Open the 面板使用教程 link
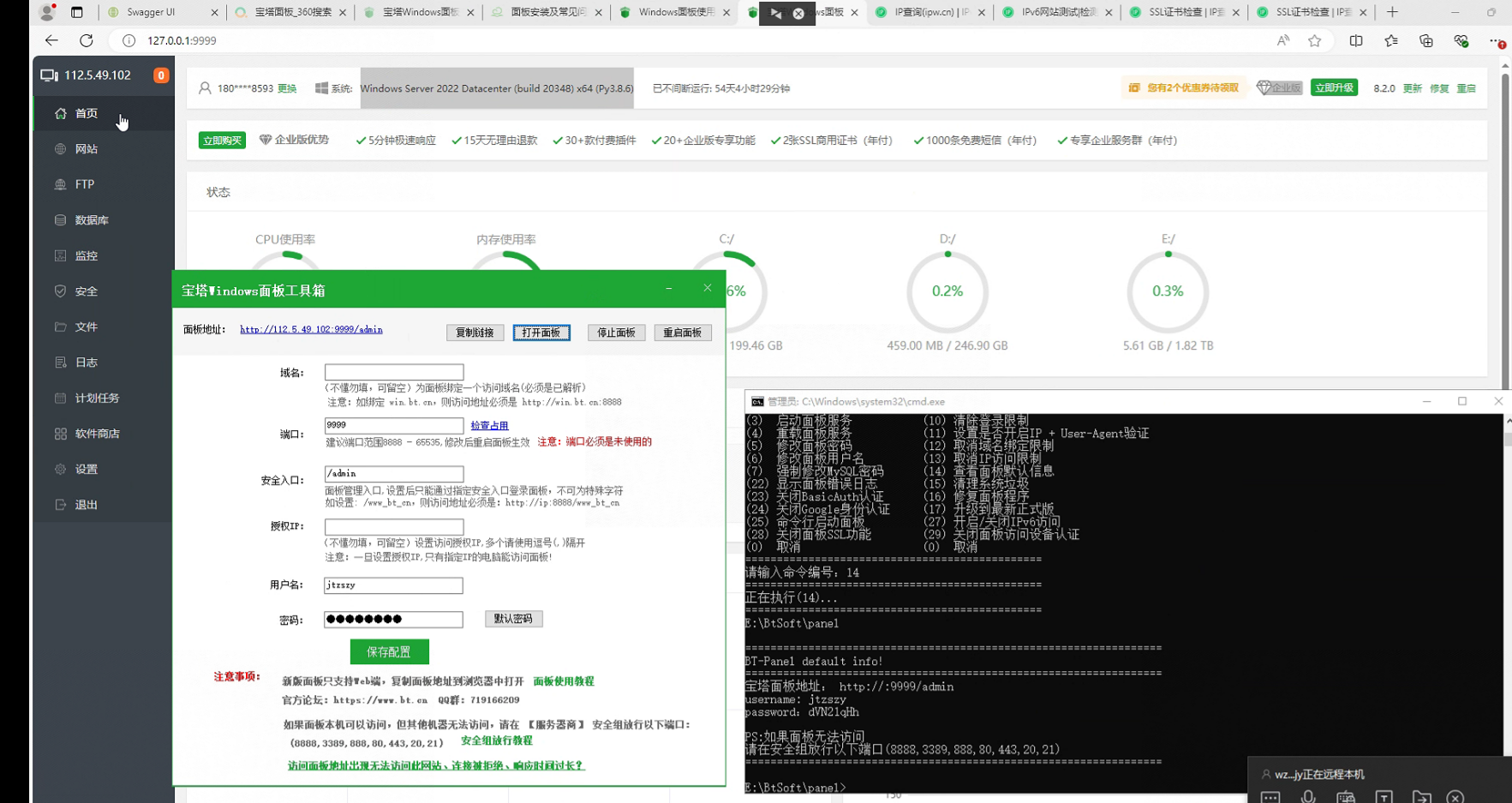Image resolution: width=1512 pixels, height=803 pixels. click(564, 681)
